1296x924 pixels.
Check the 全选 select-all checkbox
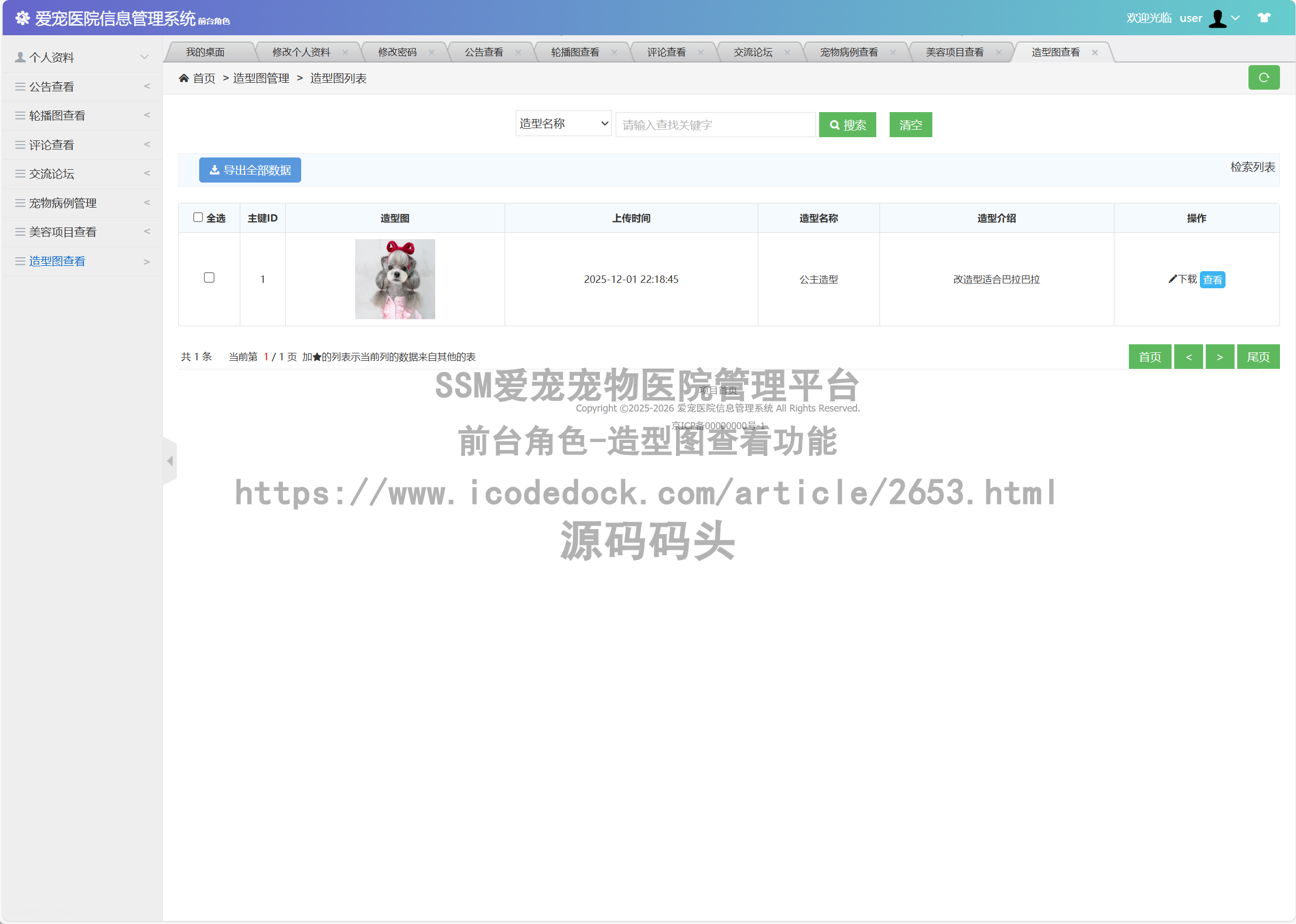click(x=198, y=217)
